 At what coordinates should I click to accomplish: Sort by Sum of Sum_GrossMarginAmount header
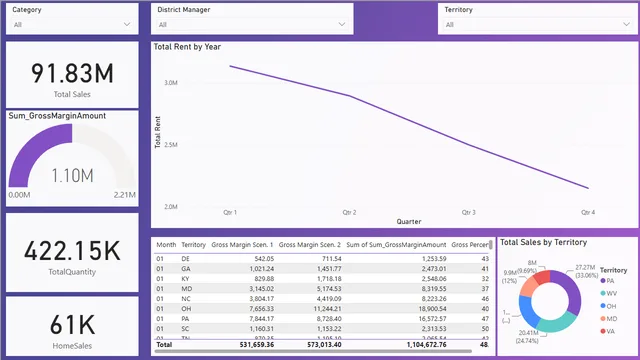[396, 245]
